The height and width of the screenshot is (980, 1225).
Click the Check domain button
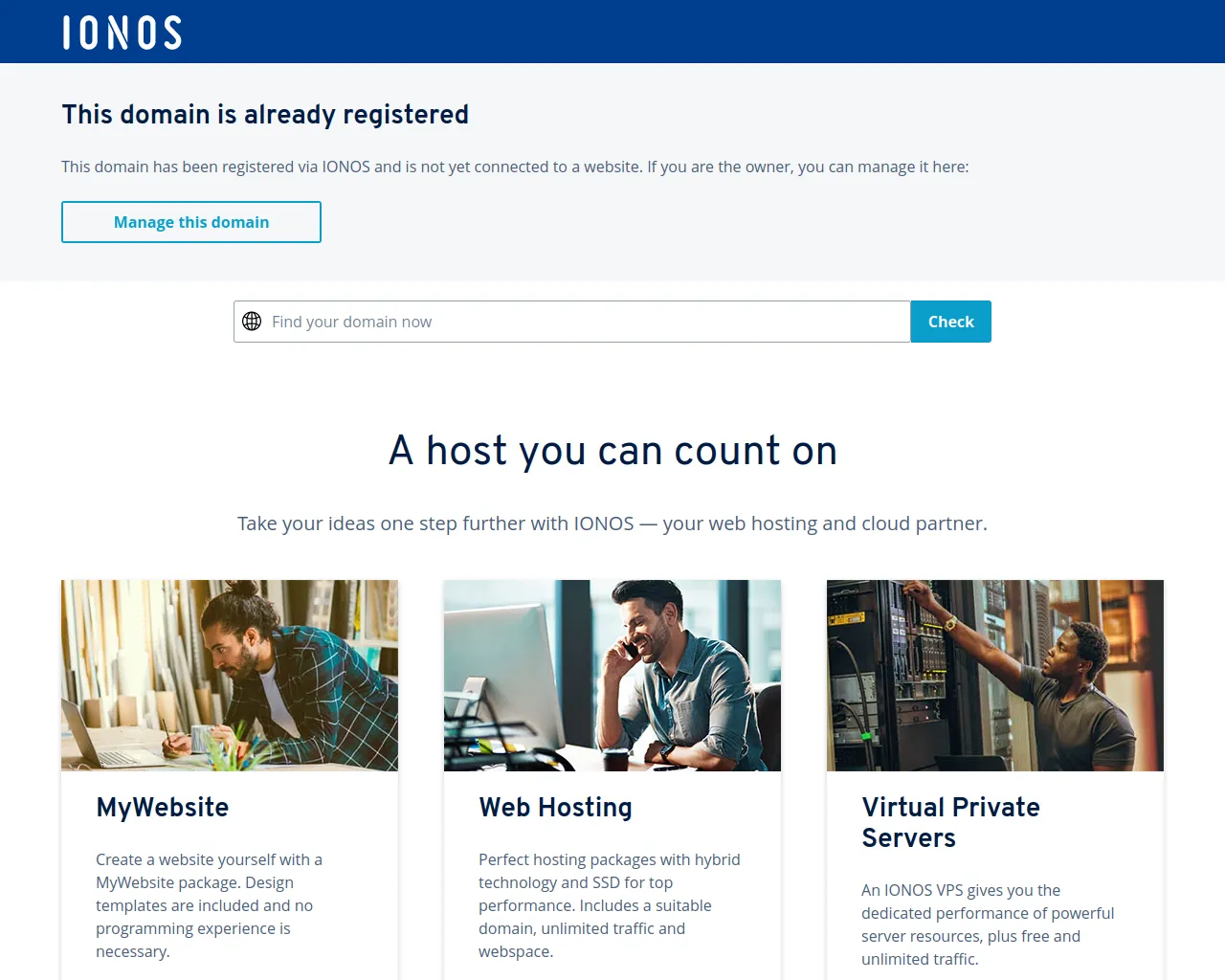950,322
